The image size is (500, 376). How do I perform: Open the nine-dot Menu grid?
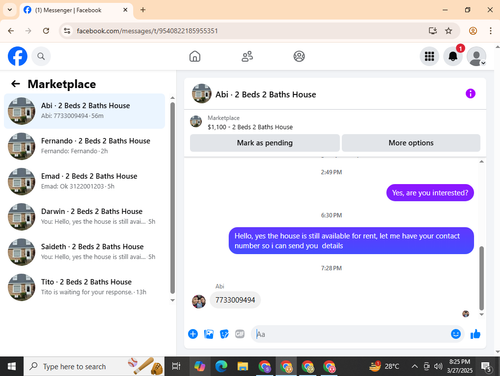coord(429,56)
